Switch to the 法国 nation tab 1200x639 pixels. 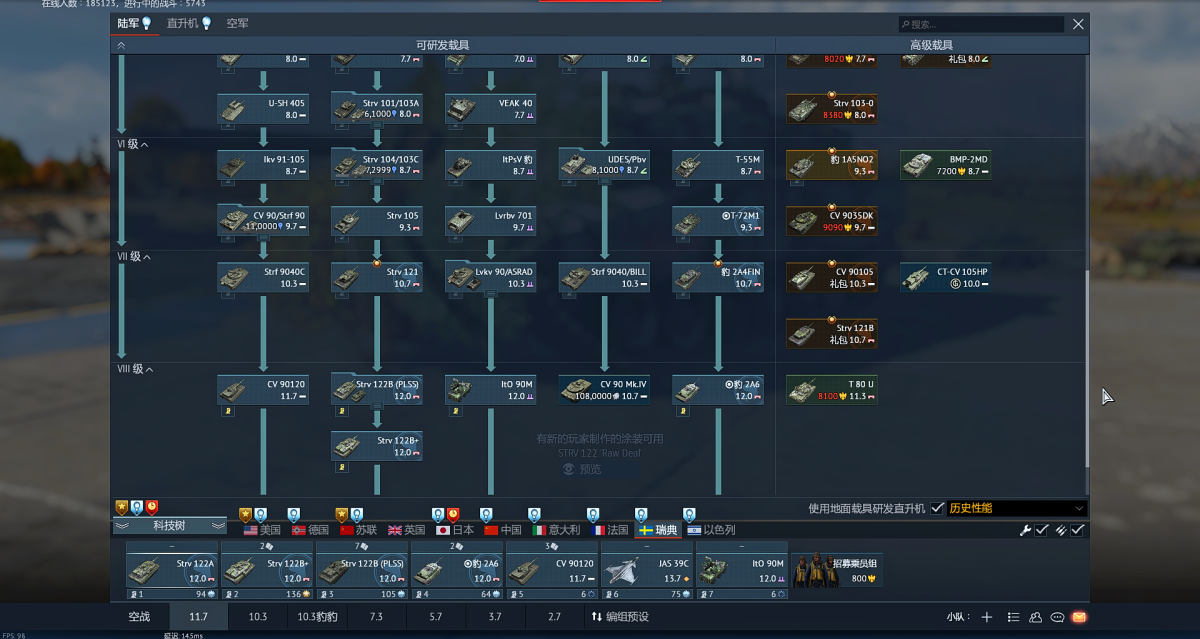pos(610,530)
